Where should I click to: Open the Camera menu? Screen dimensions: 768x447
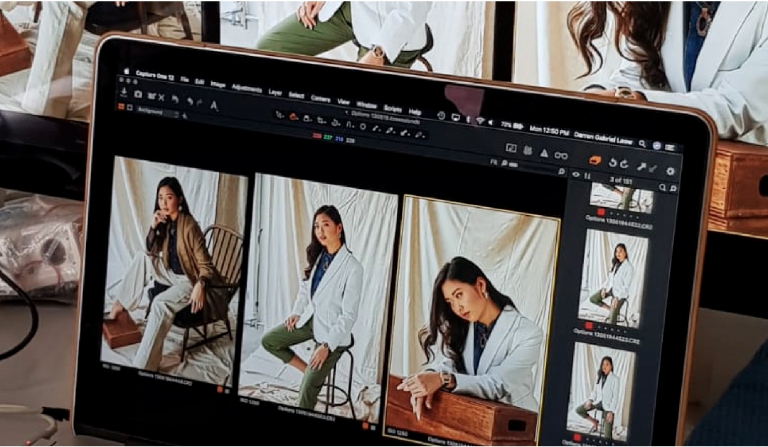(x=320, y=98)
